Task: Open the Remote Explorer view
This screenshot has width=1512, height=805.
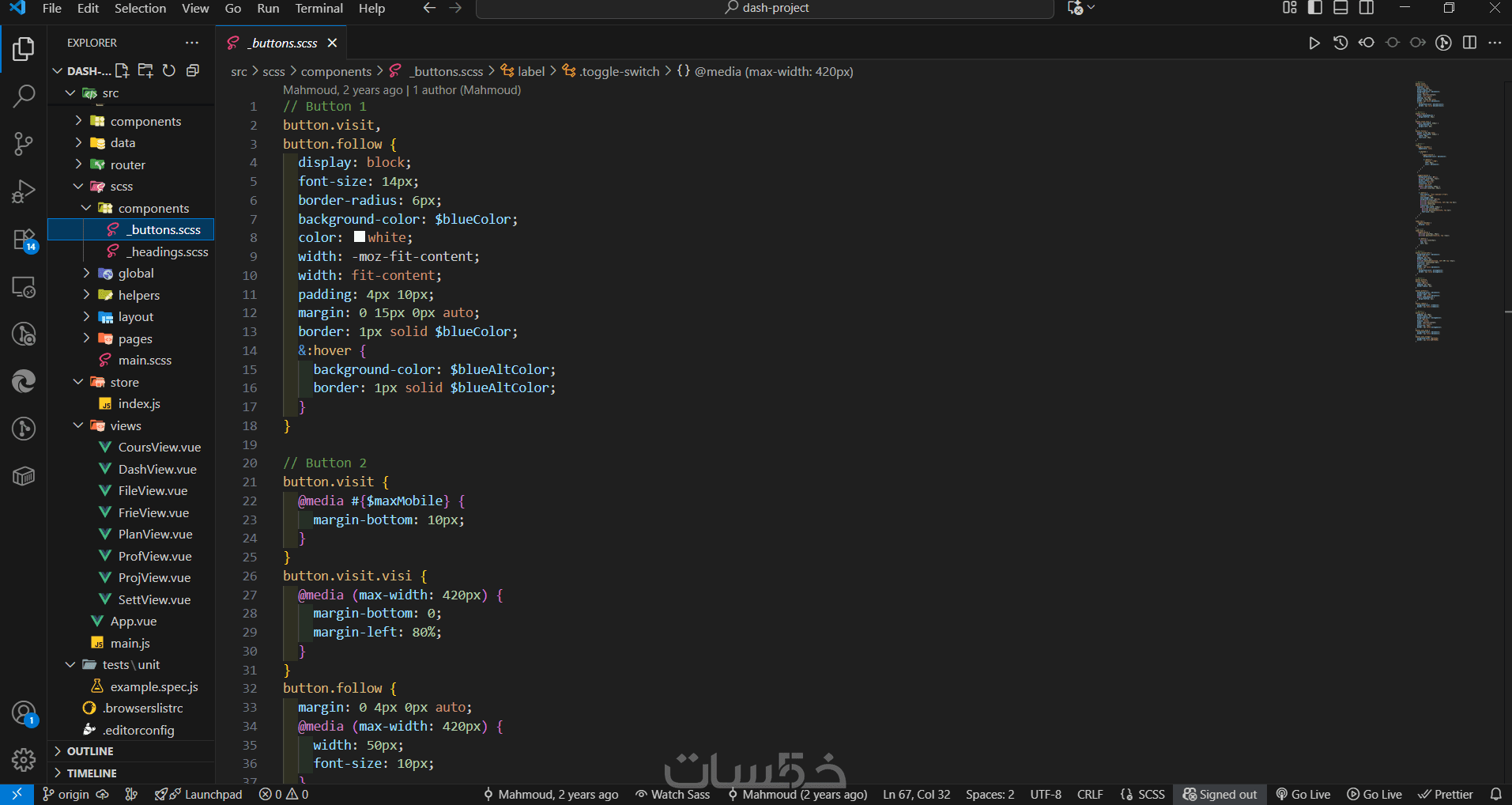Action: 24,287
